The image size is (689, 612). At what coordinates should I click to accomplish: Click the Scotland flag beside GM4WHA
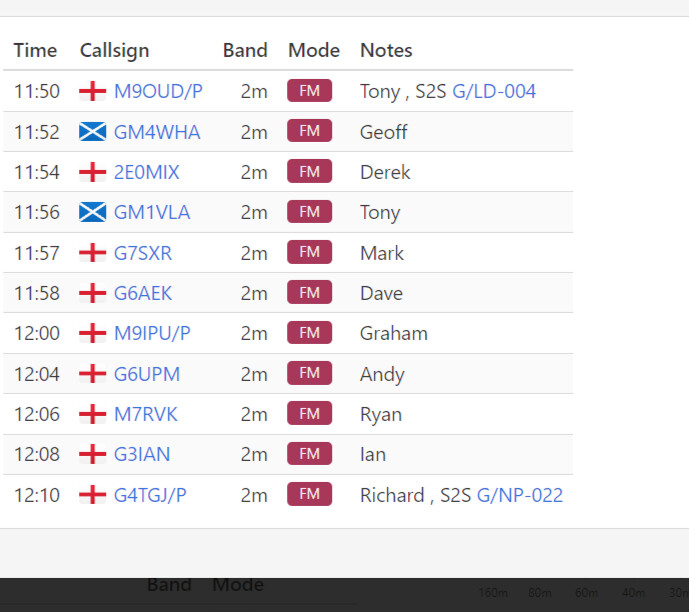(x=92, y=132)
